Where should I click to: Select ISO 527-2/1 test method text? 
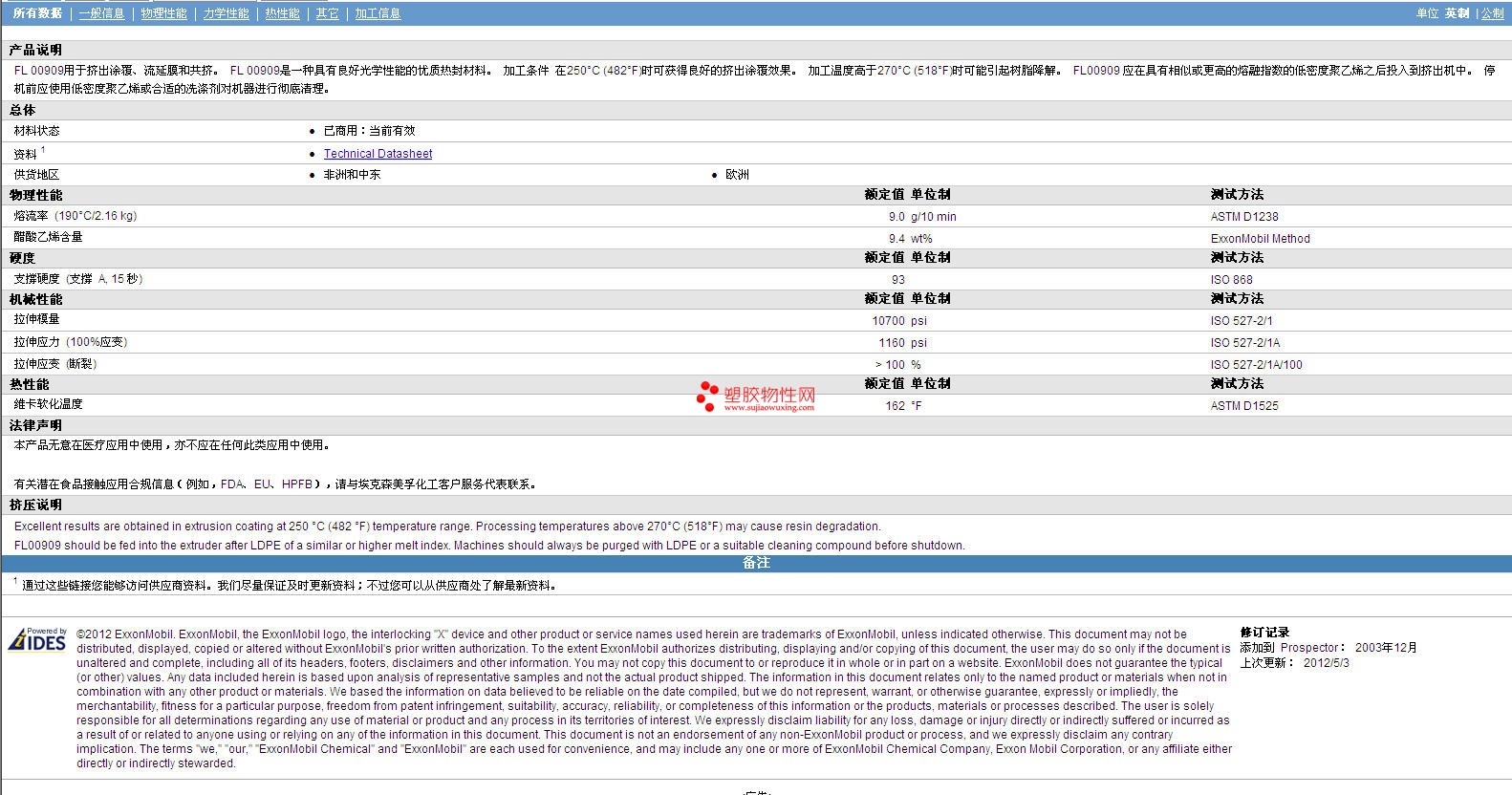[x=1242, y=321]
